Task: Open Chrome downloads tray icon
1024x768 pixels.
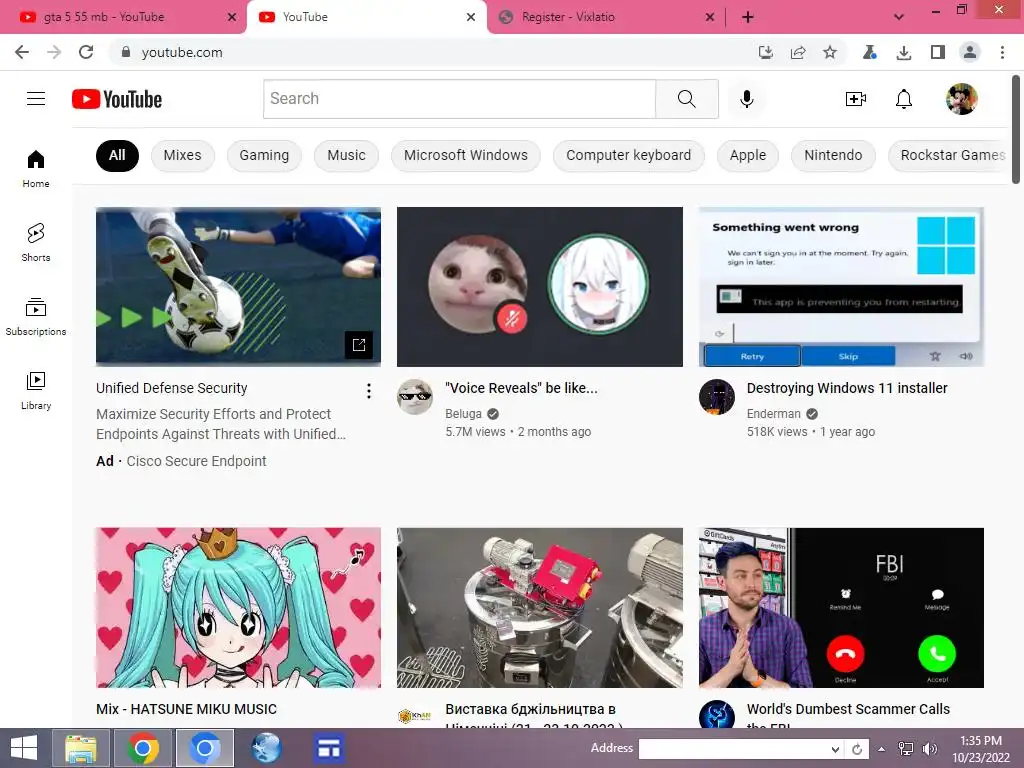Action: point(904,52)
